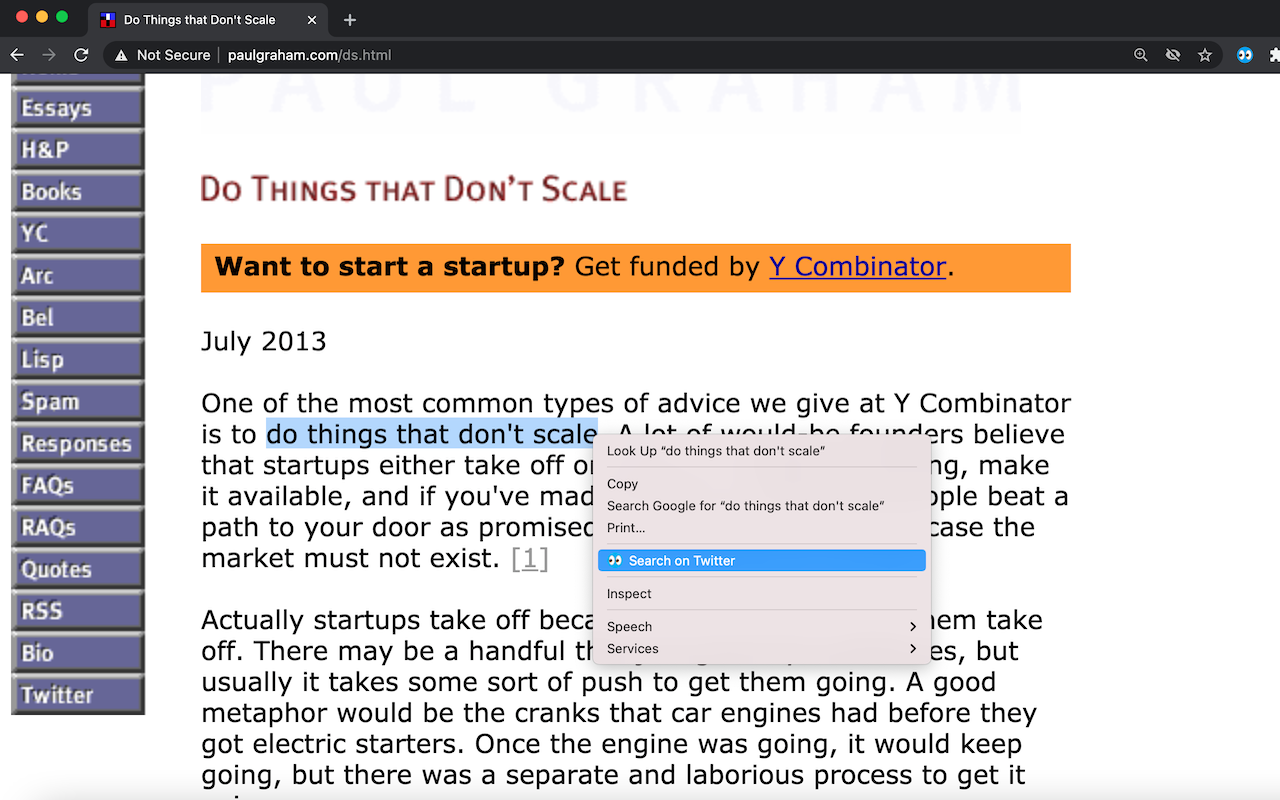
Task: Click the browser back arrow
Action: point(17,55)
